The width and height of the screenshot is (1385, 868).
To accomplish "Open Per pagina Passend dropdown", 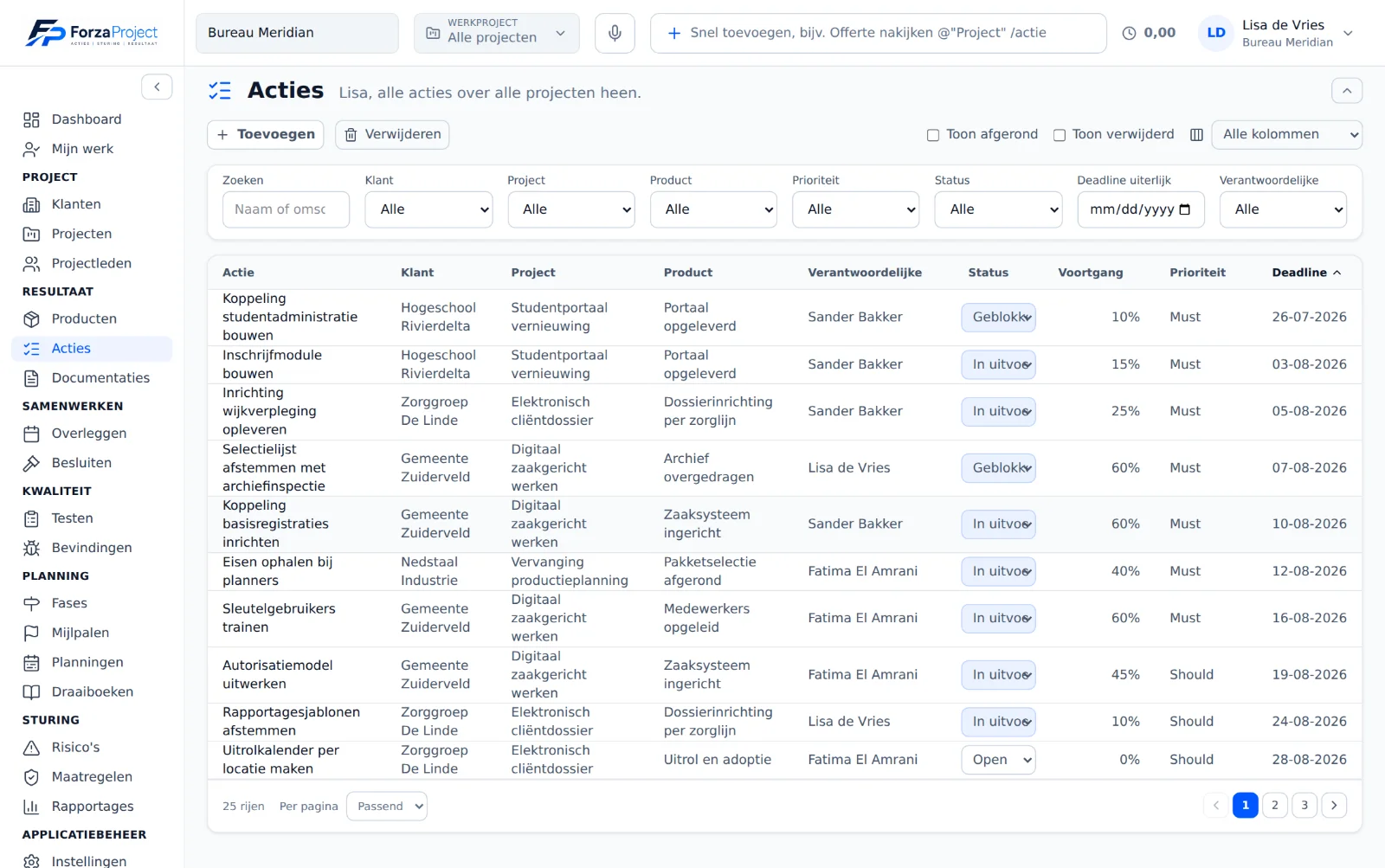I will [386, 806].
